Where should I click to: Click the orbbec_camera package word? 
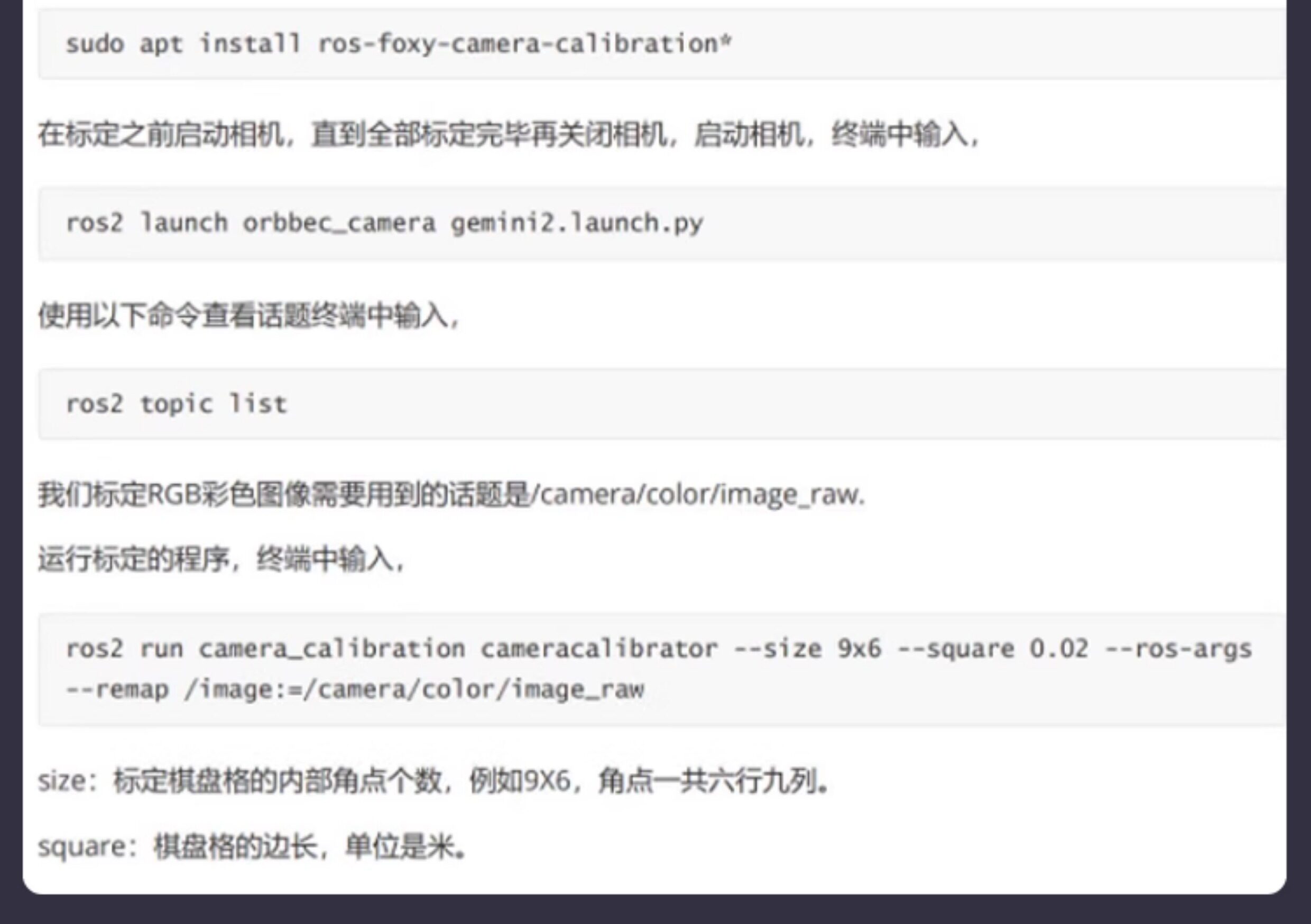click(x=339, y=224)
